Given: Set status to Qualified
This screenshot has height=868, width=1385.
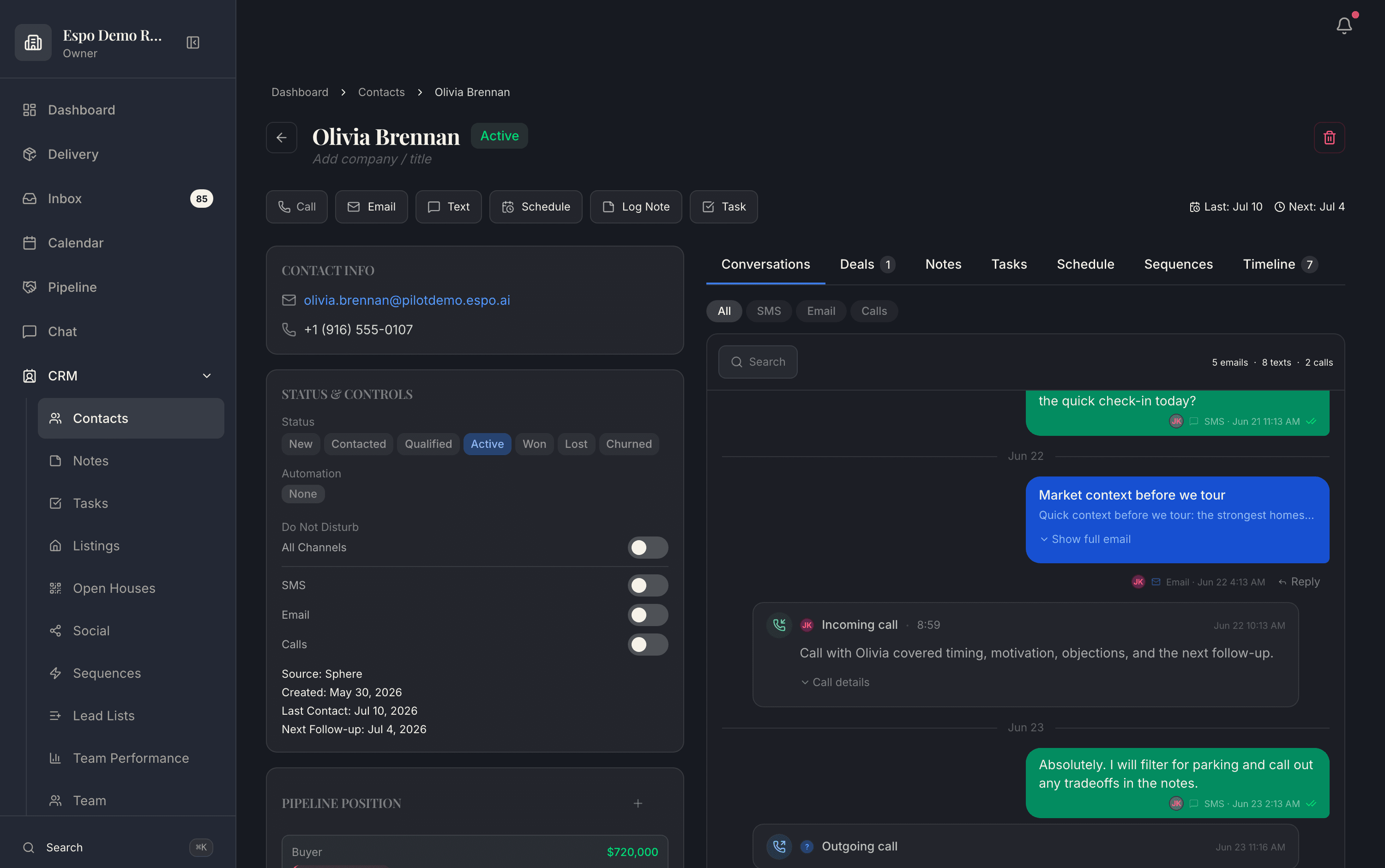Looking at the screenshot, I should [428, 444].
